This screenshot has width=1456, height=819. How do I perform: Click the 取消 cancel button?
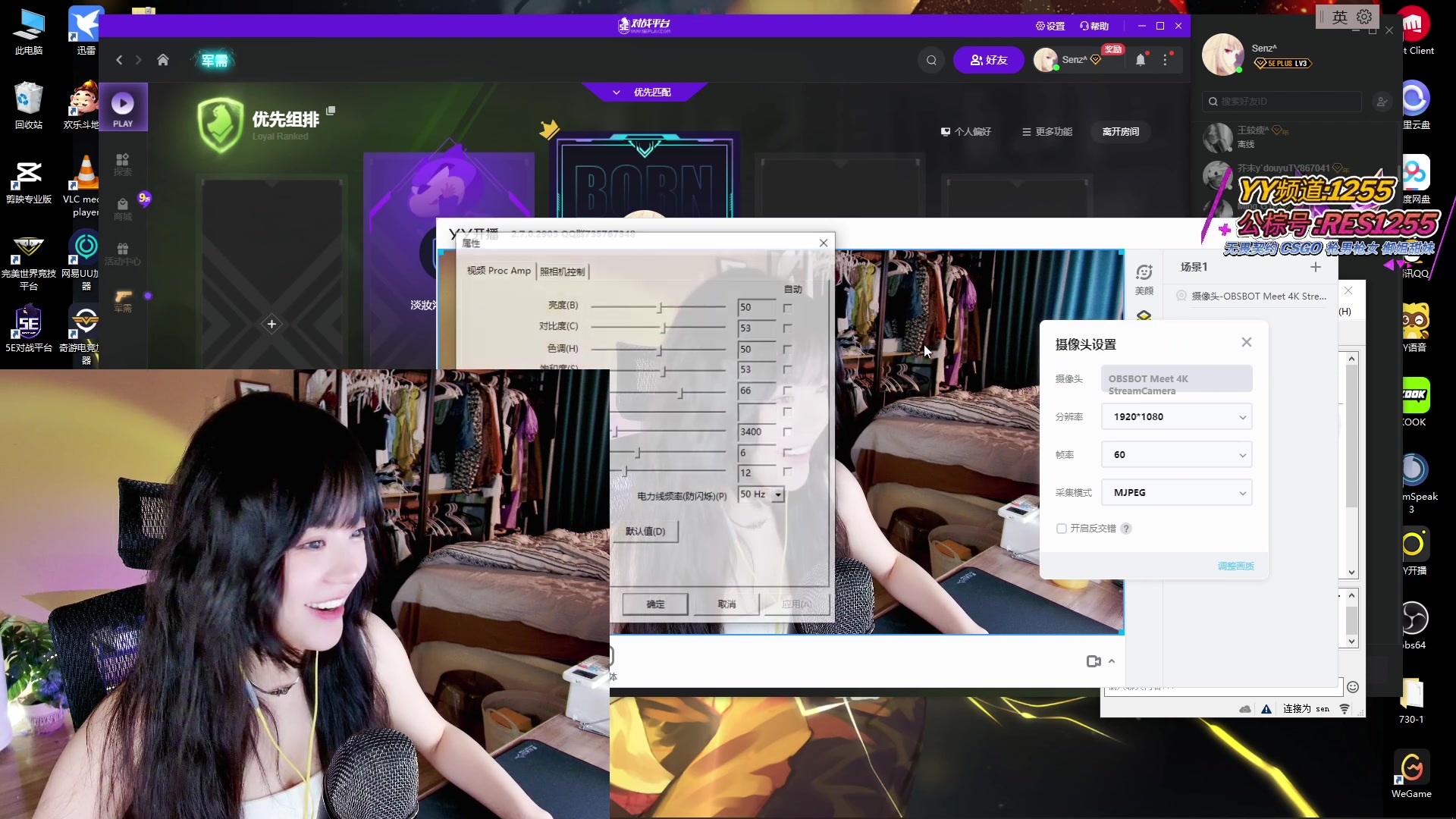(727, 604)
